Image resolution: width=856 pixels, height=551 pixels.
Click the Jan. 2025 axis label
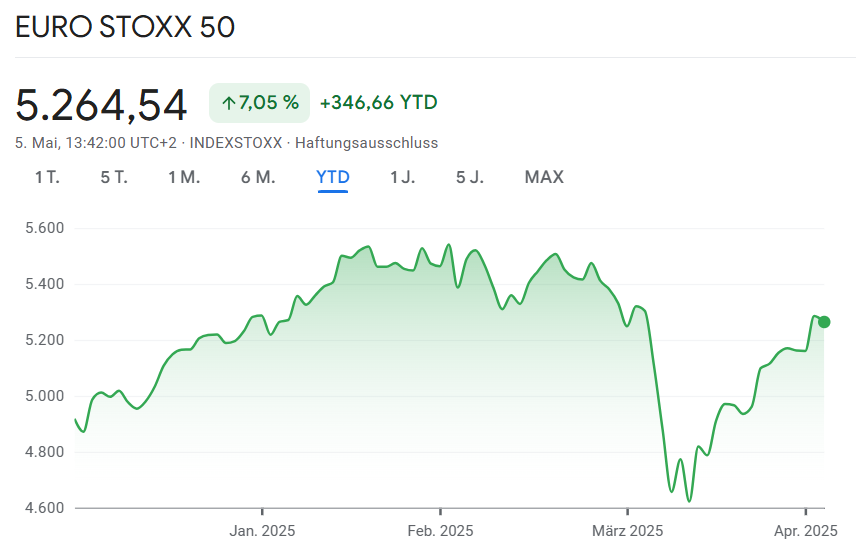click(262, 530)
